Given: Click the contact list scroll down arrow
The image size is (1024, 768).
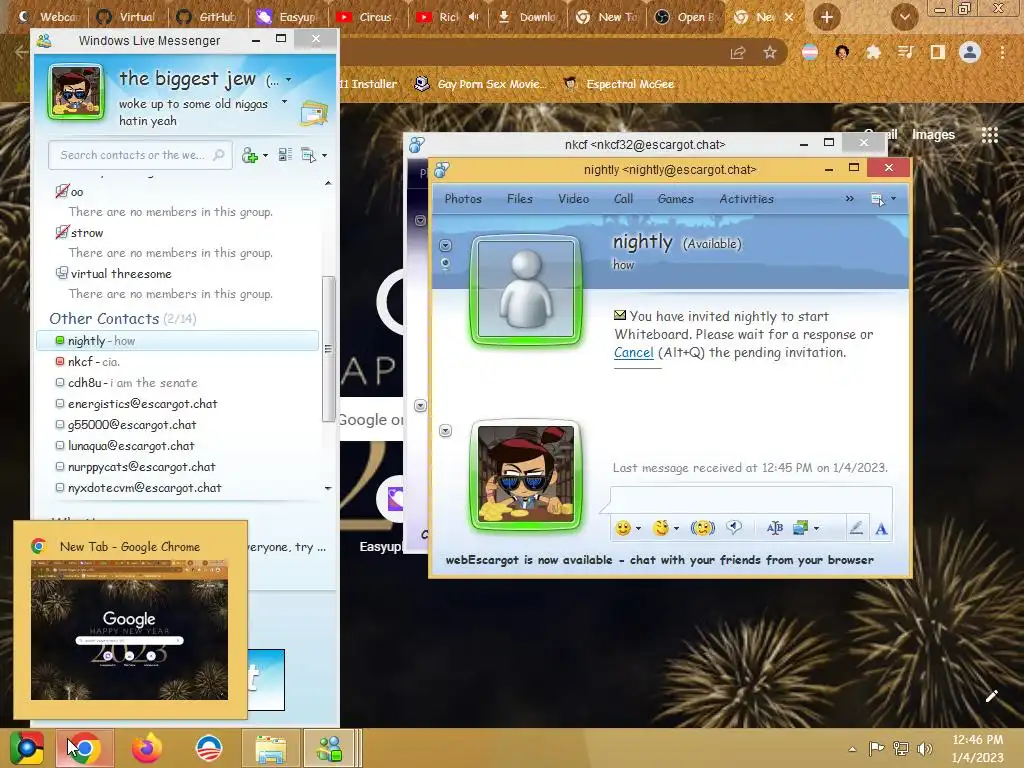Looking at the screenshot, I should click(x=328, y=488).
